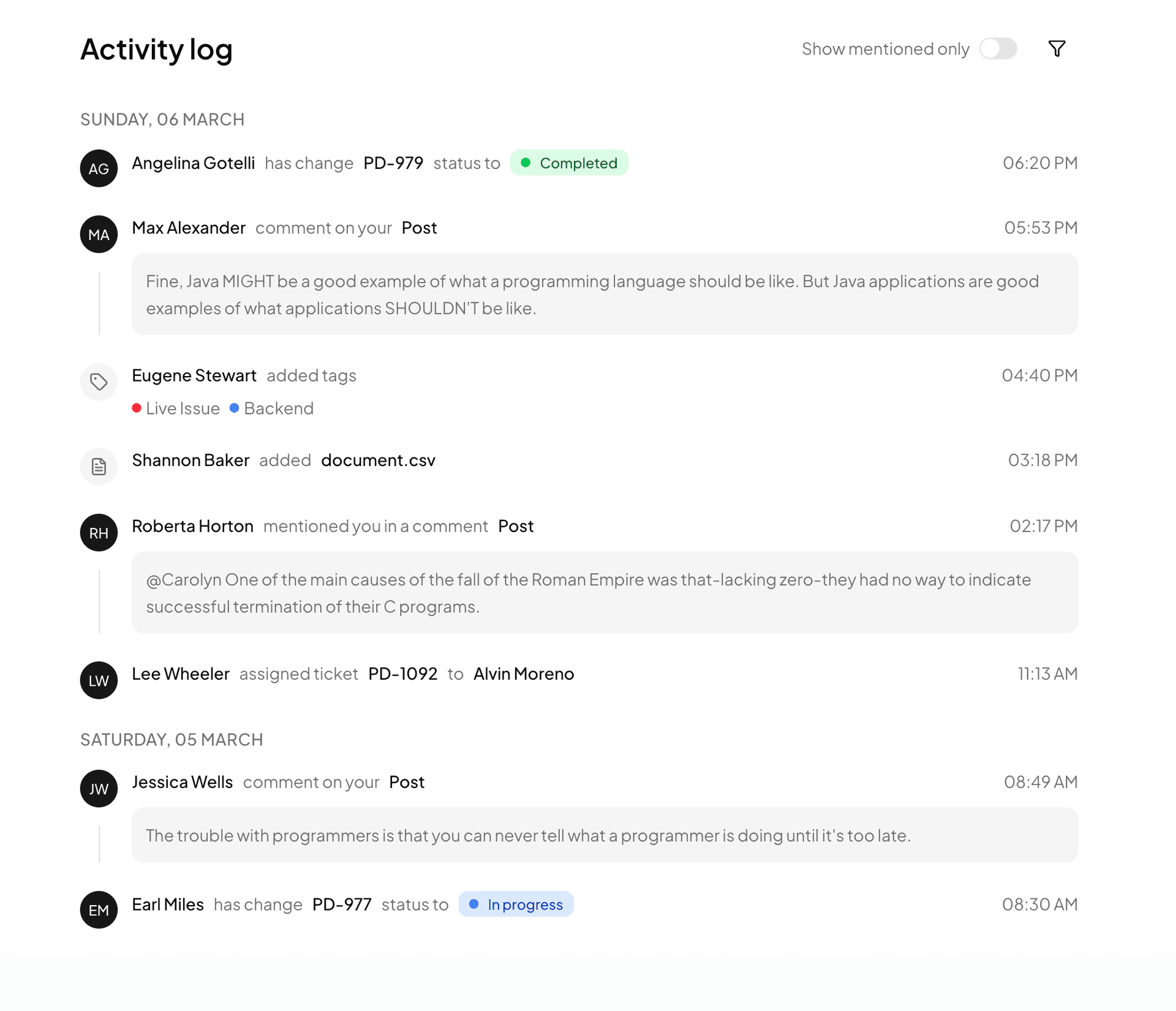Image resolution: width=1176 pixels, height=1011 pixels.
Task: Click the Completed status badge on PD-979
Action: click(569, 163)
